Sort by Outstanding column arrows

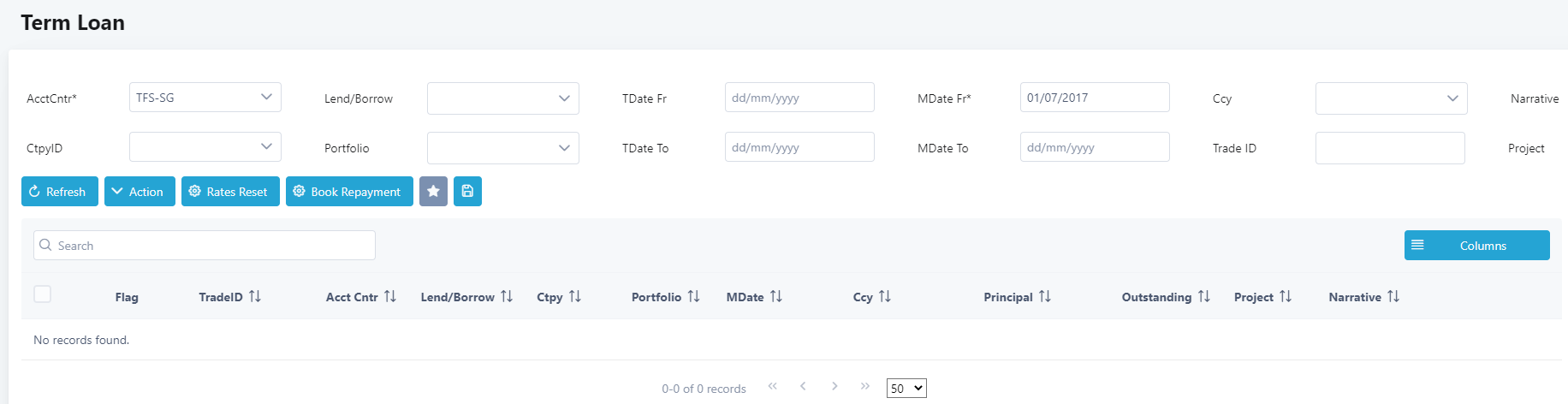[1204, 297]
